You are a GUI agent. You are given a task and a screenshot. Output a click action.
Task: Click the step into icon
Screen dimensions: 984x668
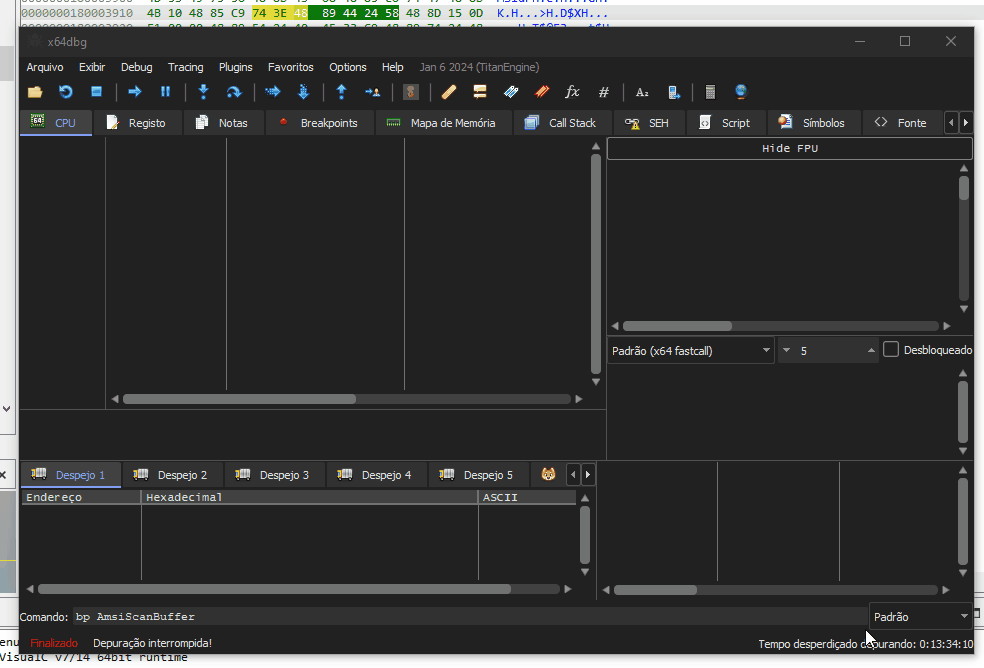point(203,92)
